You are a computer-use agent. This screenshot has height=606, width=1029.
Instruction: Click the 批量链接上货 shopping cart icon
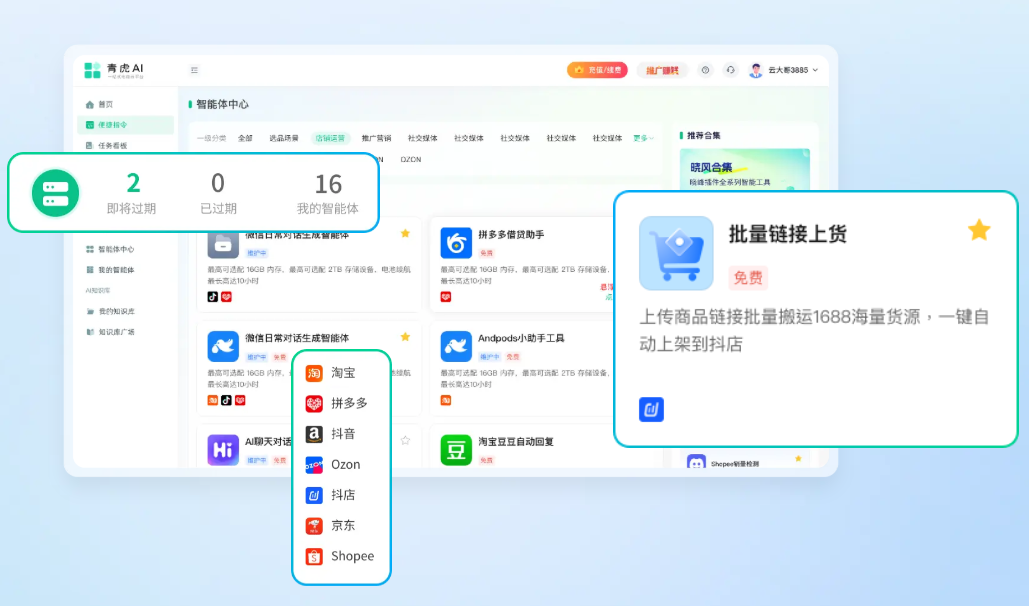(x=676, y=253)
